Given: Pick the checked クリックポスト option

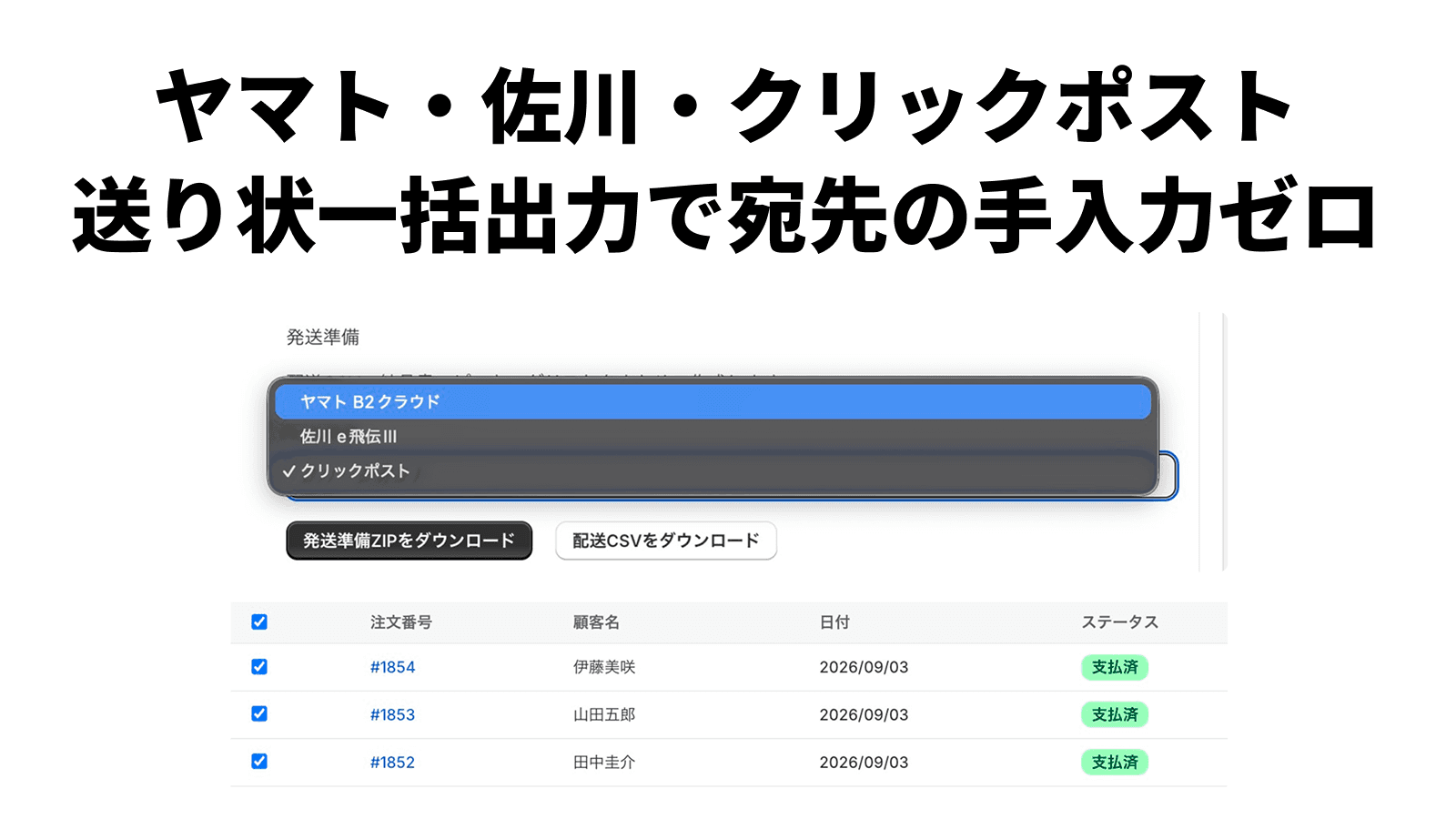Looking at the screenshot, I should click(x=713, y=471).
